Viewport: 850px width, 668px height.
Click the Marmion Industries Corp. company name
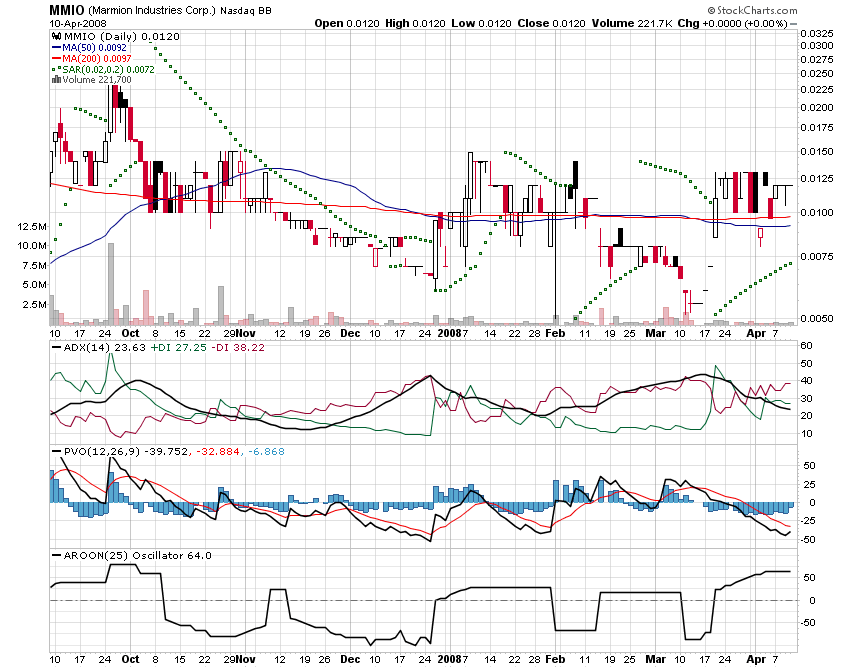[152, 11]
